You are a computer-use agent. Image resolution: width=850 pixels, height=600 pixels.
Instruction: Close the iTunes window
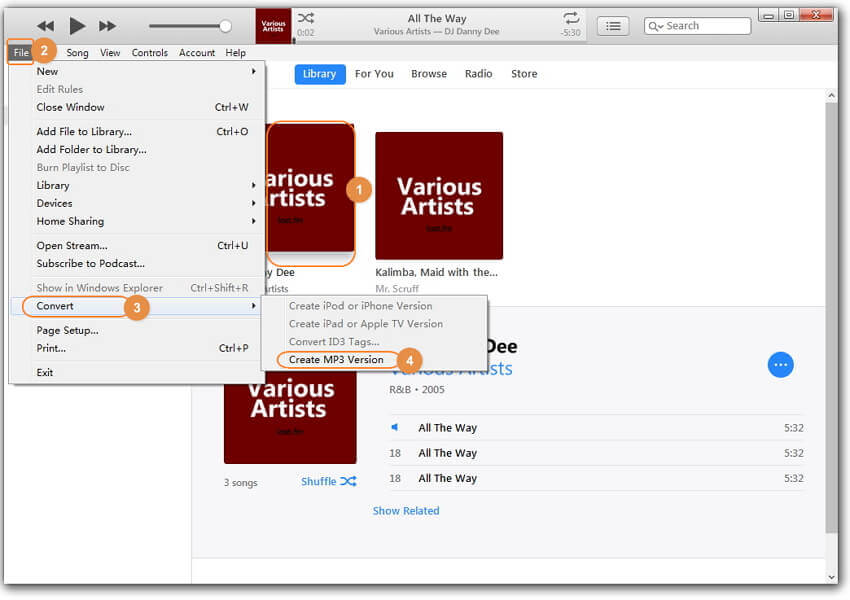pos(816,15)
